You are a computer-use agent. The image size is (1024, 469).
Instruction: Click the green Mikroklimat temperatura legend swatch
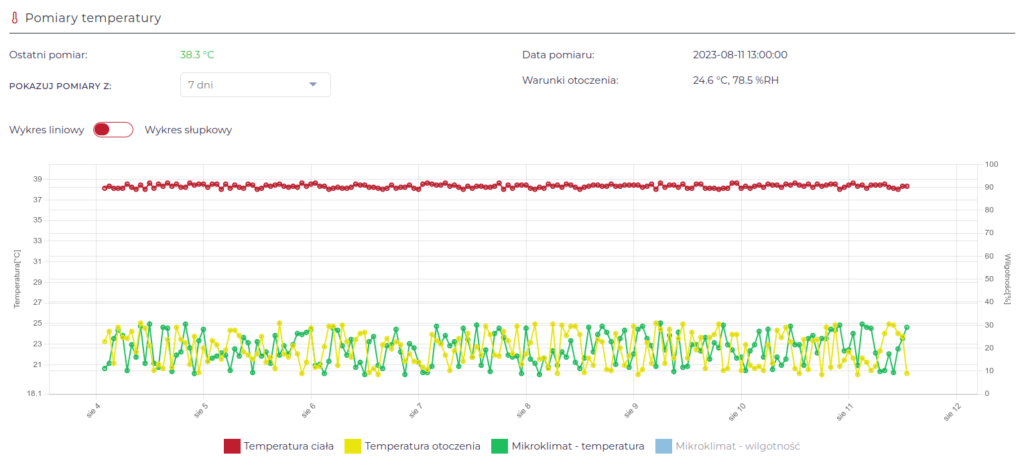[497, 446]
